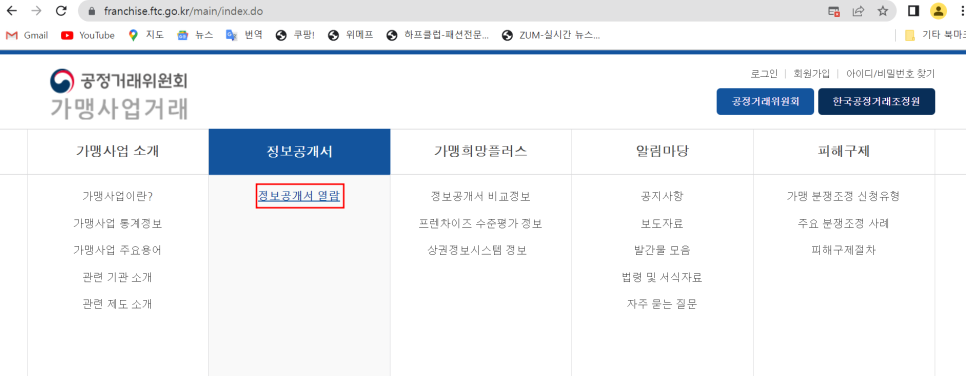Screen dimensions: 966x376
Task: Open 보도자료 under 알림마당
Action: point(662,224)
